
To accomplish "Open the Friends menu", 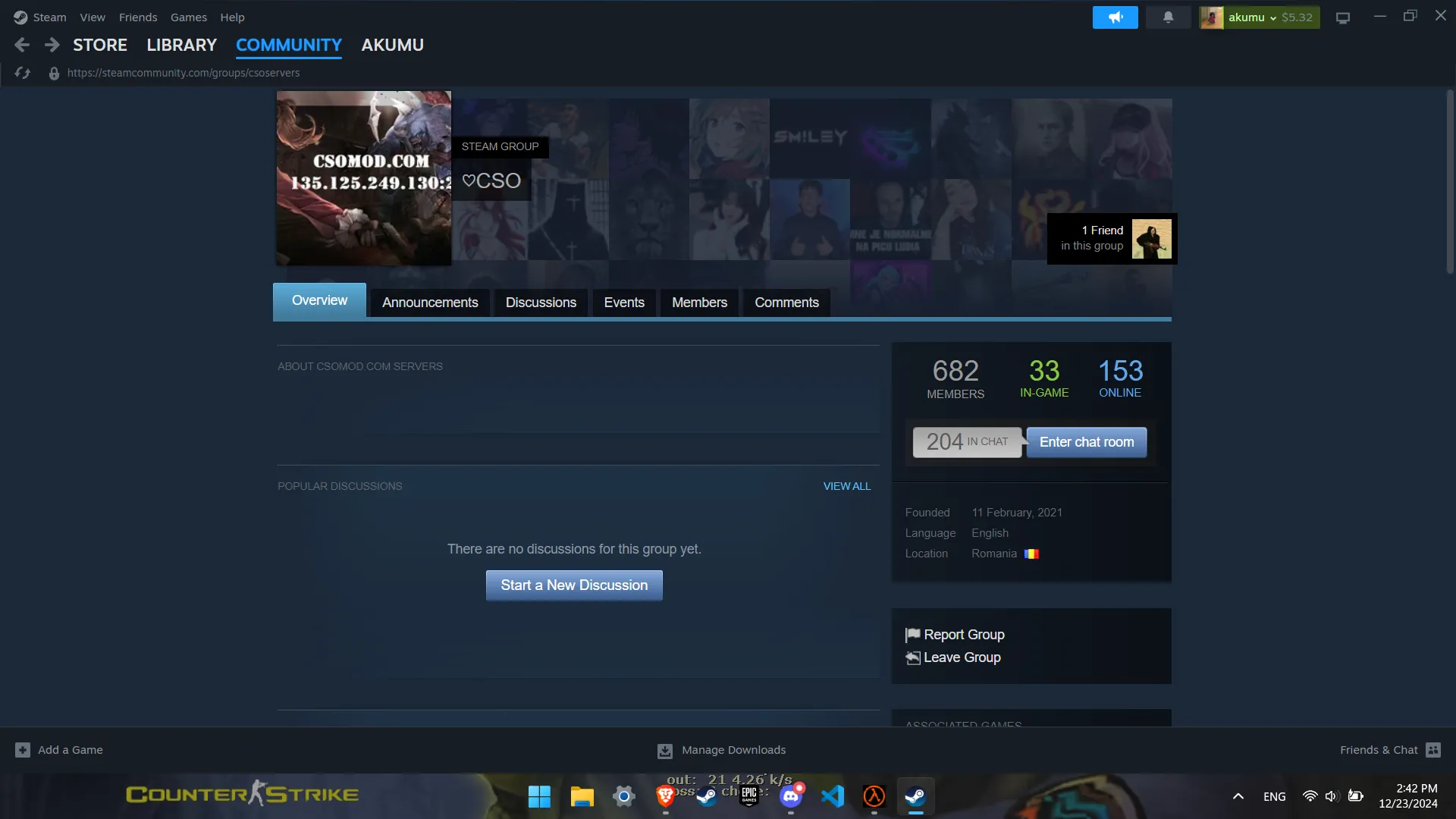I will 138,17.
